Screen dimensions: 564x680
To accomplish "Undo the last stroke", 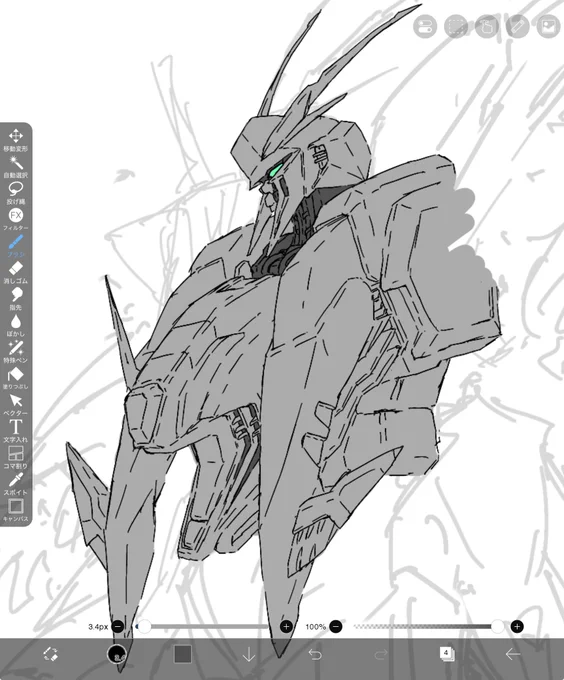I will pos(315,654).
